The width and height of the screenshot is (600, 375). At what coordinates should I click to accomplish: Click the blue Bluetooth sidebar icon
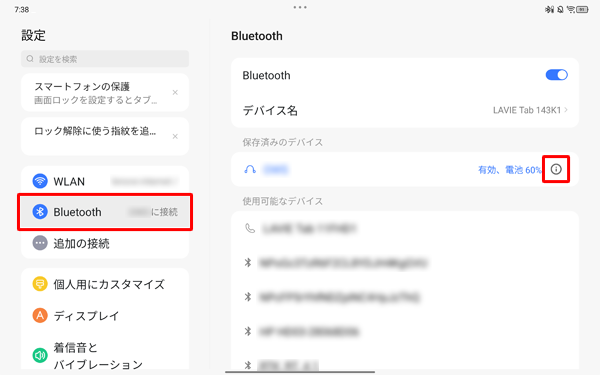40,212
